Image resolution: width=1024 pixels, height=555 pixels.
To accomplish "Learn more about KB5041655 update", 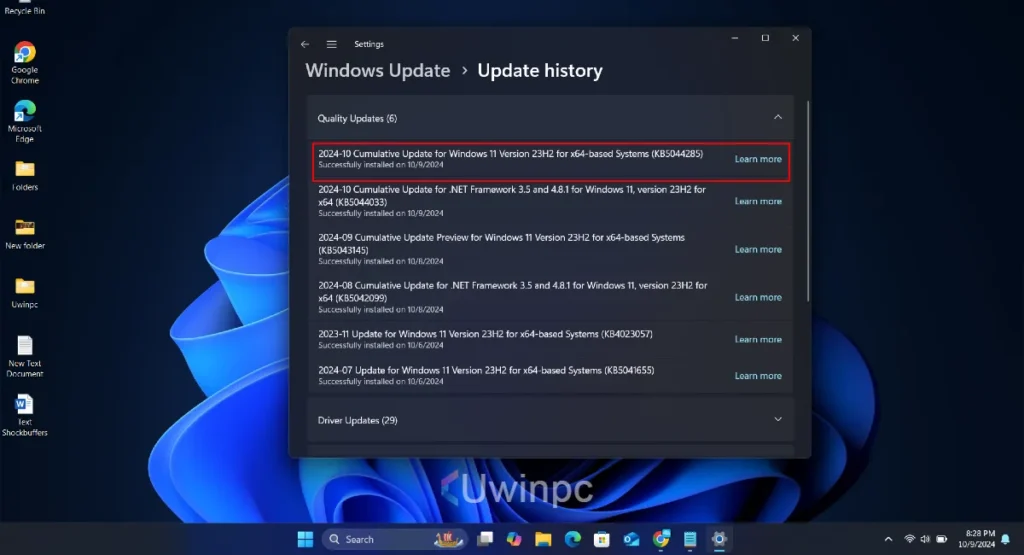I will 758,376.
